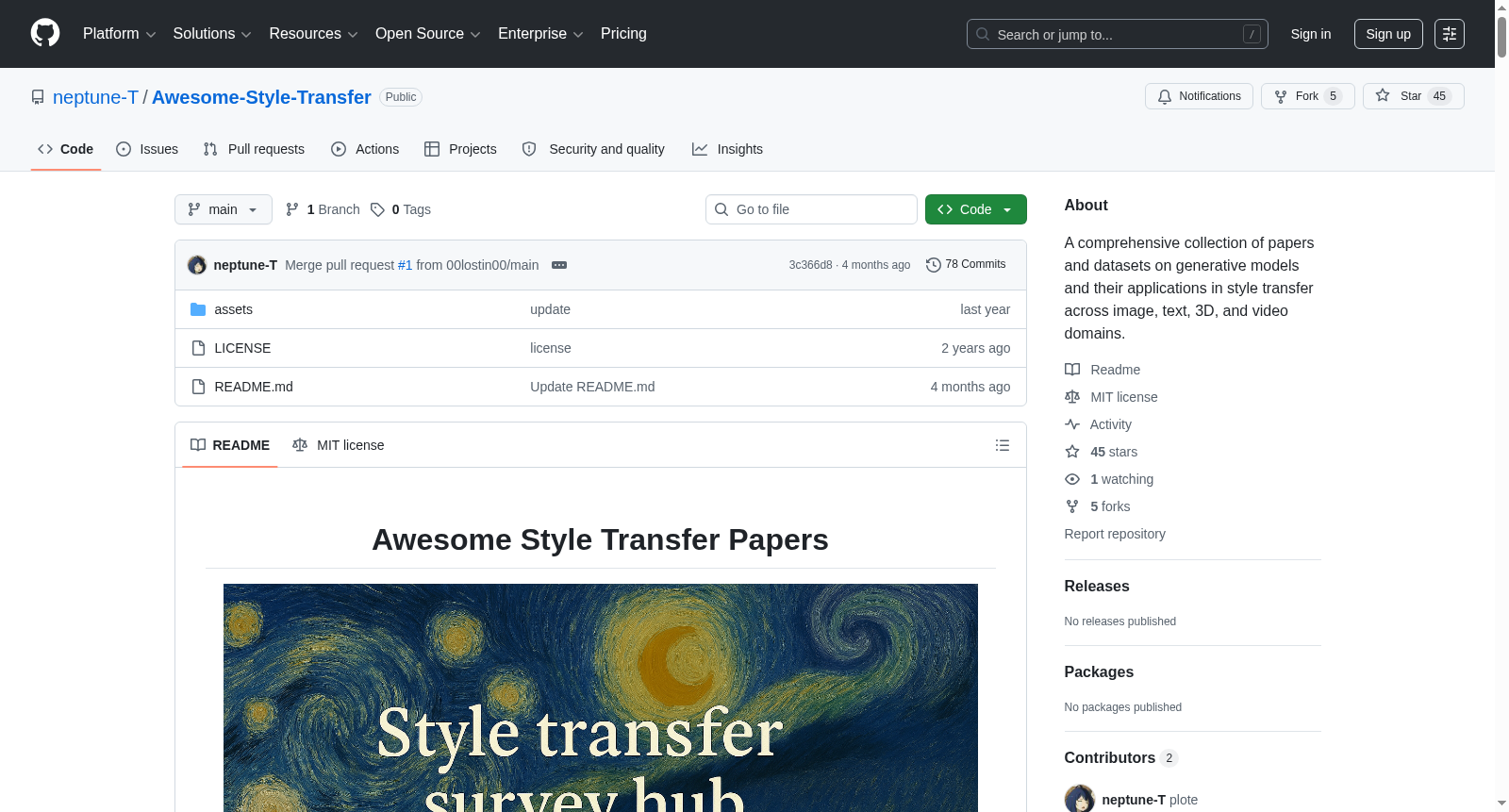This screenshot has width=1509, height=812.
Task: Switch to the Actions tab
Action: pos(365,149)
